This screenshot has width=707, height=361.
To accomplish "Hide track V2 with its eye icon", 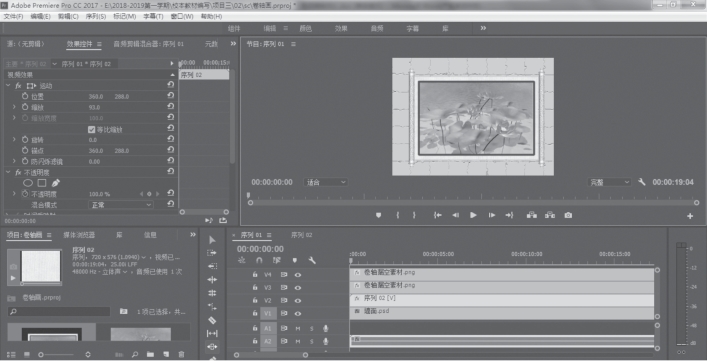I will tap(298, 301).
